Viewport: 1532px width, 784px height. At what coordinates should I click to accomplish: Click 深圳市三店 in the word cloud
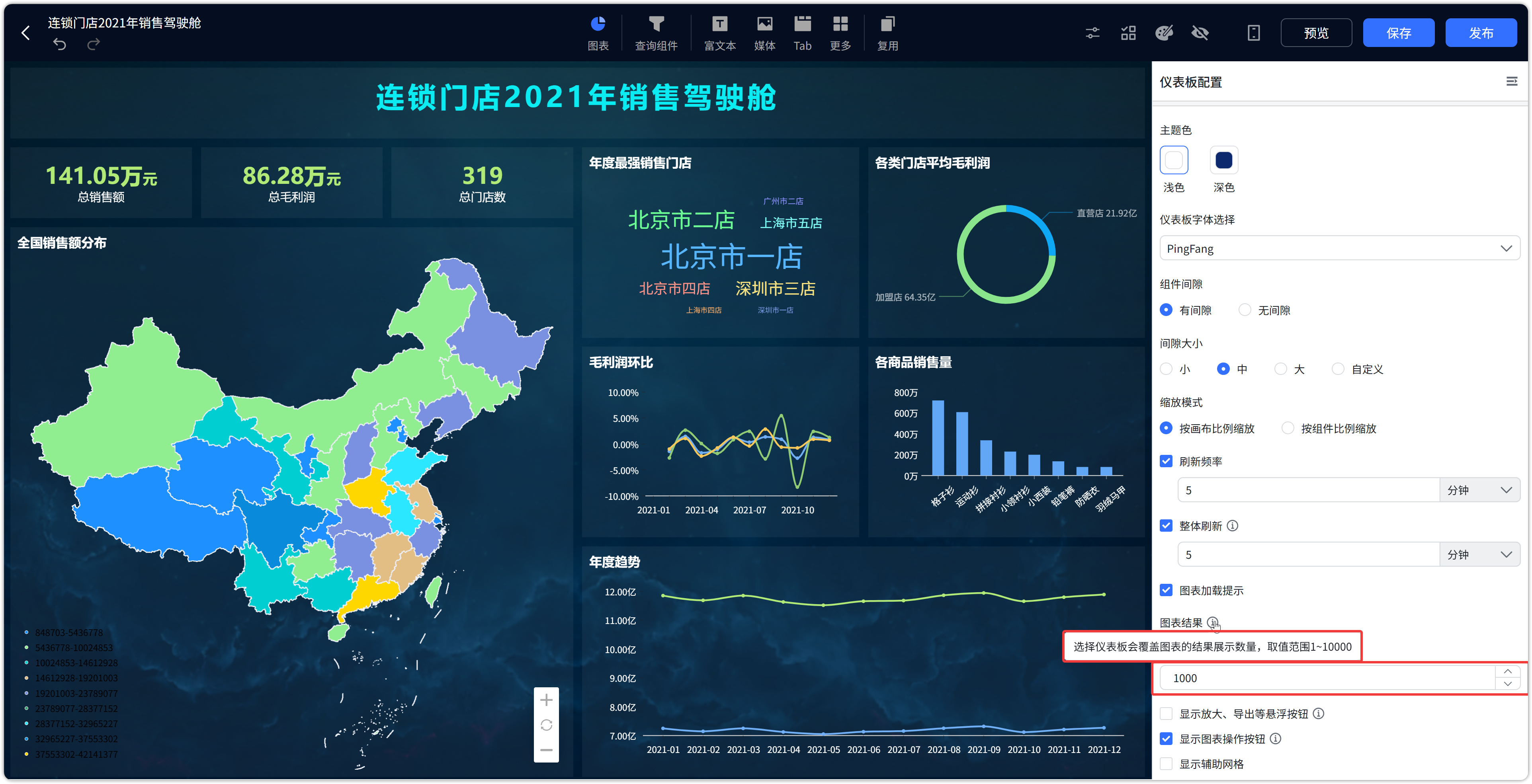(x=776, y=289)
